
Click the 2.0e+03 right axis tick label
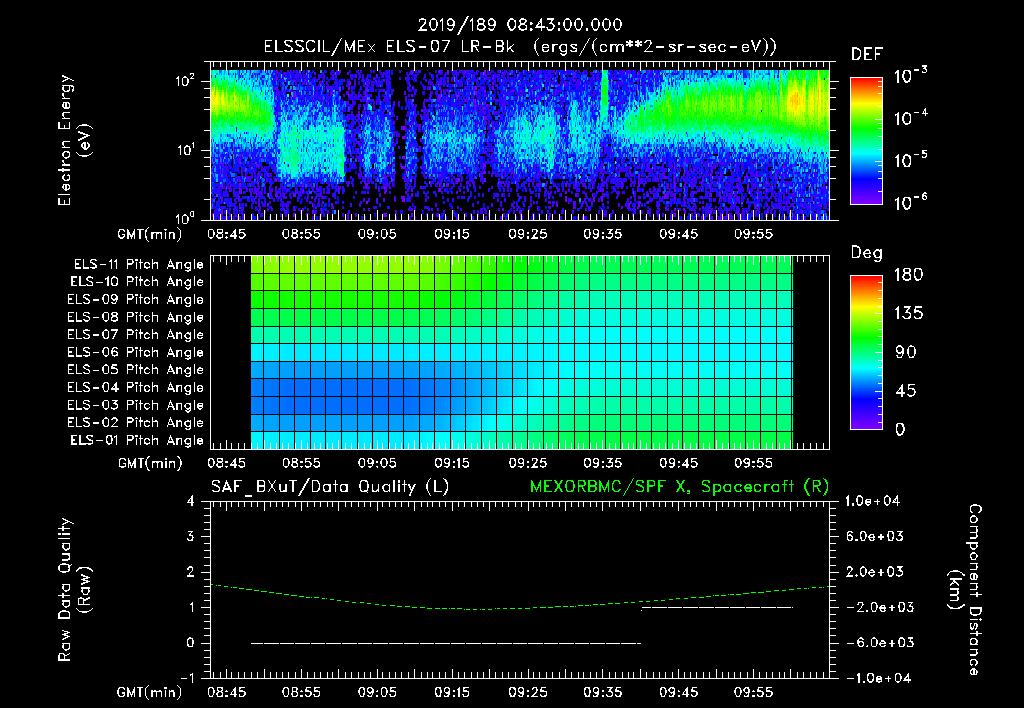tap(874, 571)
